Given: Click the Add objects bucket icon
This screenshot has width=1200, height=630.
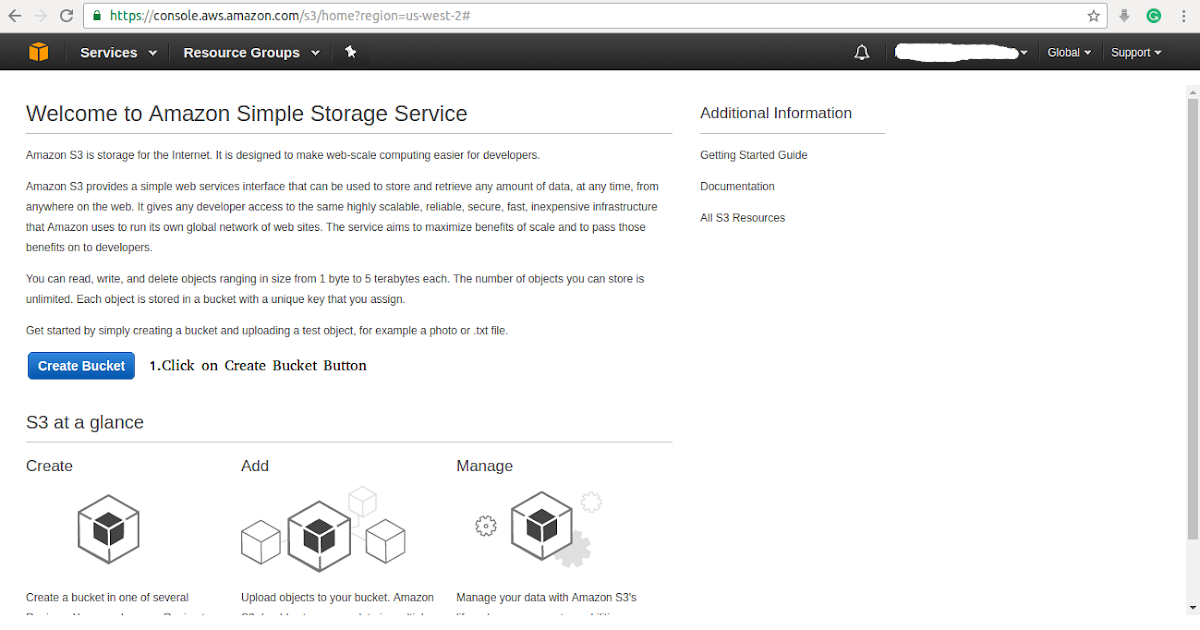Looking at the screenshot, I should (322, 538).
